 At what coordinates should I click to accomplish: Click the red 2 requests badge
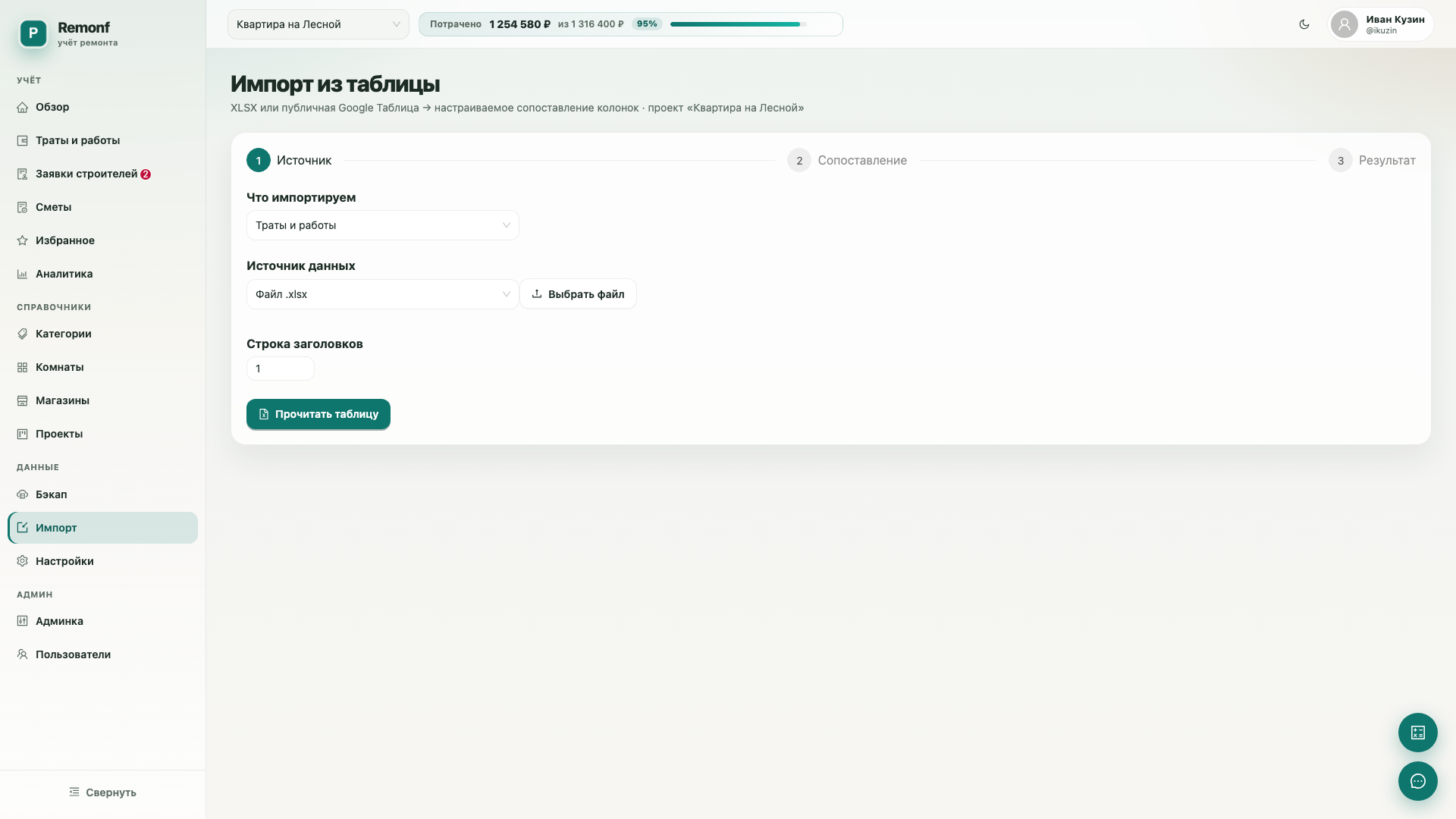146,174
